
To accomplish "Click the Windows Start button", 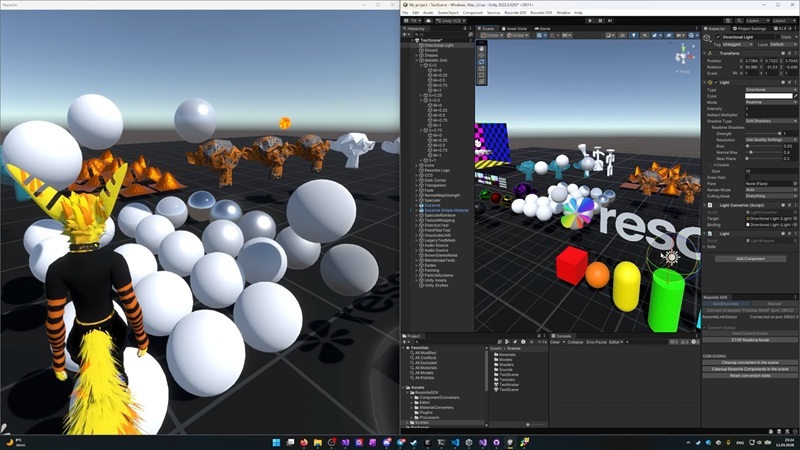I will (276, 442).
